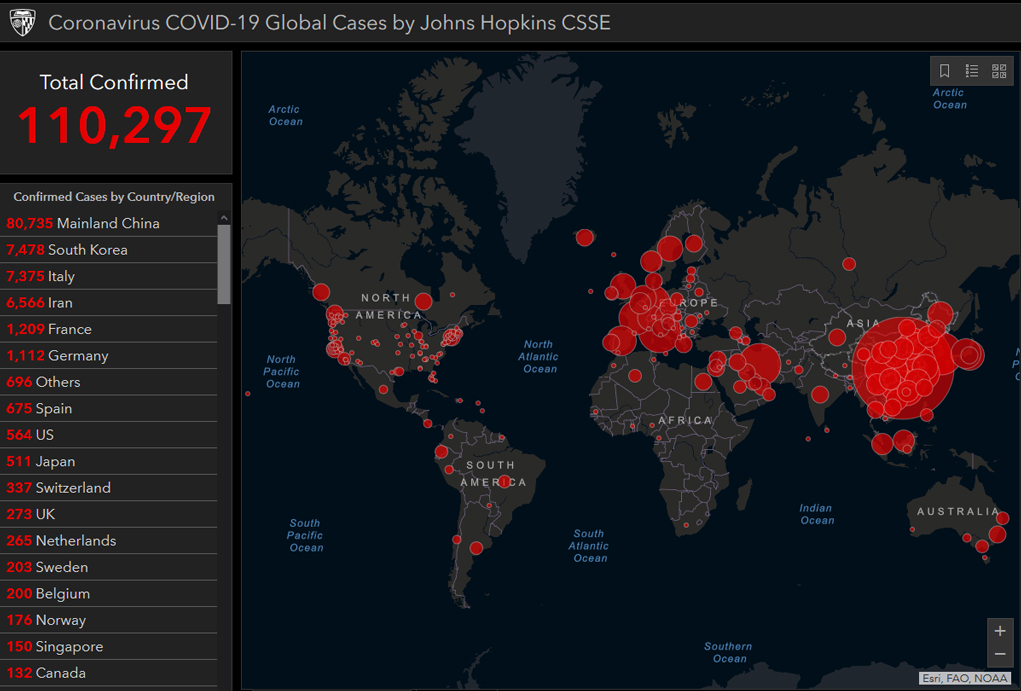Select Sweden in the country list

click(109, 567)
